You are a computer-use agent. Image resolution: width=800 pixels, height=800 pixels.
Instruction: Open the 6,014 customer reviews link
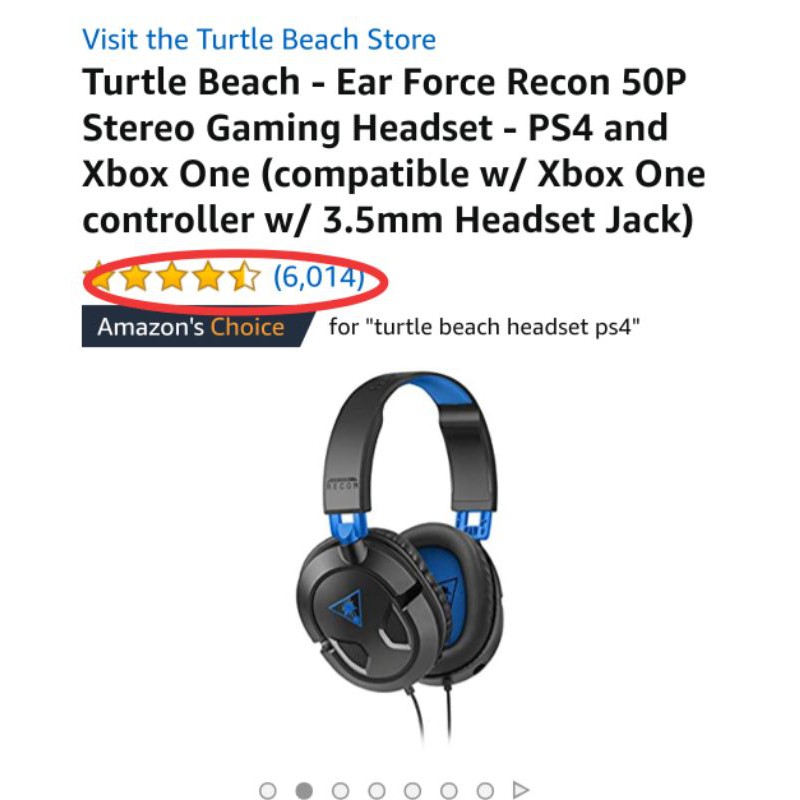coord(318,276)
